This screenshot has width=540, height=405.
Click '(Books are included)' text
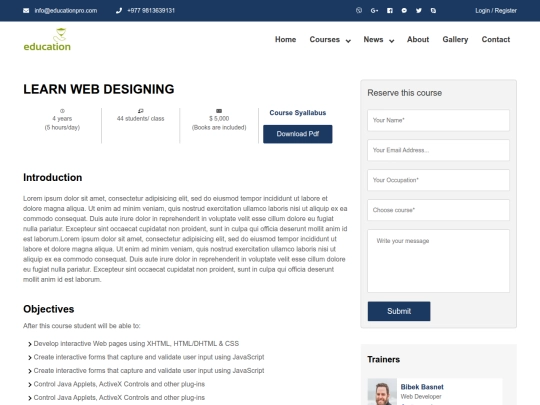pyautogui.click(x=219, y=128)
